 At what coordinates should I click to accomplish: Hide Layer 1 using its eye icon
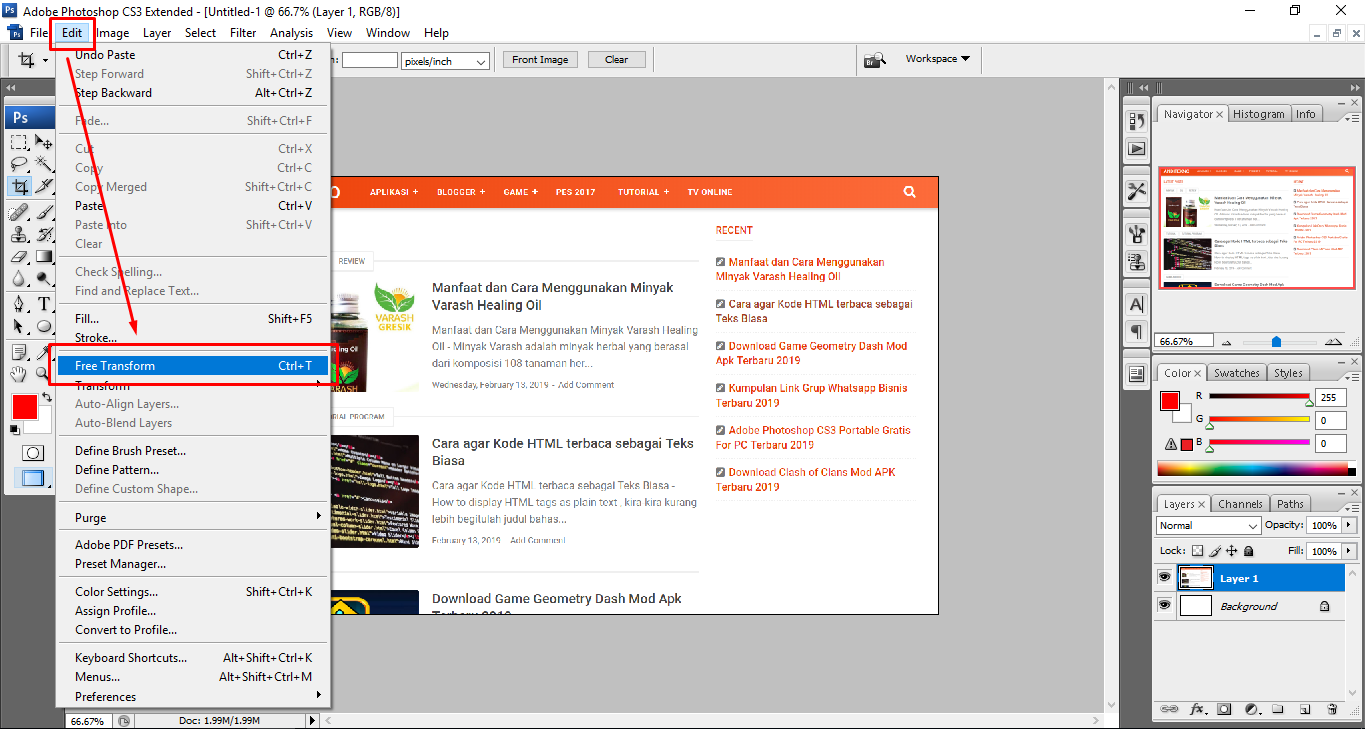coord(1164,578)
